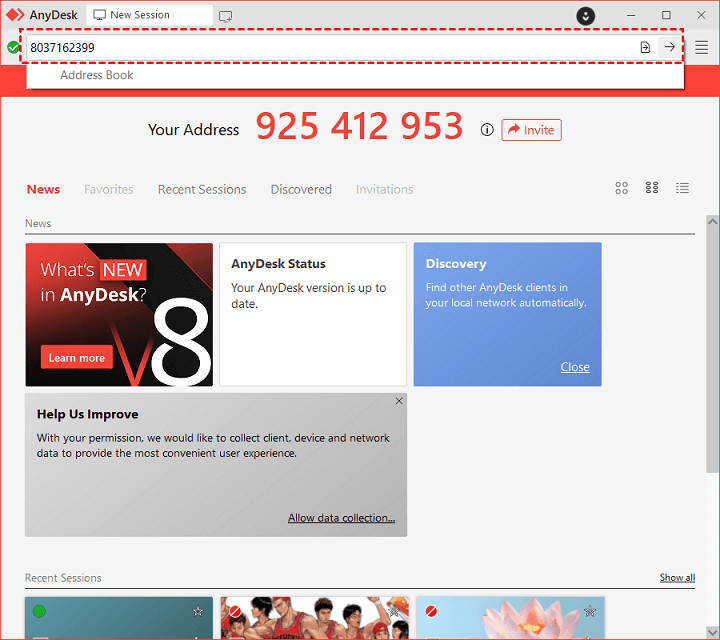Open the Favorites tab
This screenshot has width=720, height=640.
coord(109,189)
